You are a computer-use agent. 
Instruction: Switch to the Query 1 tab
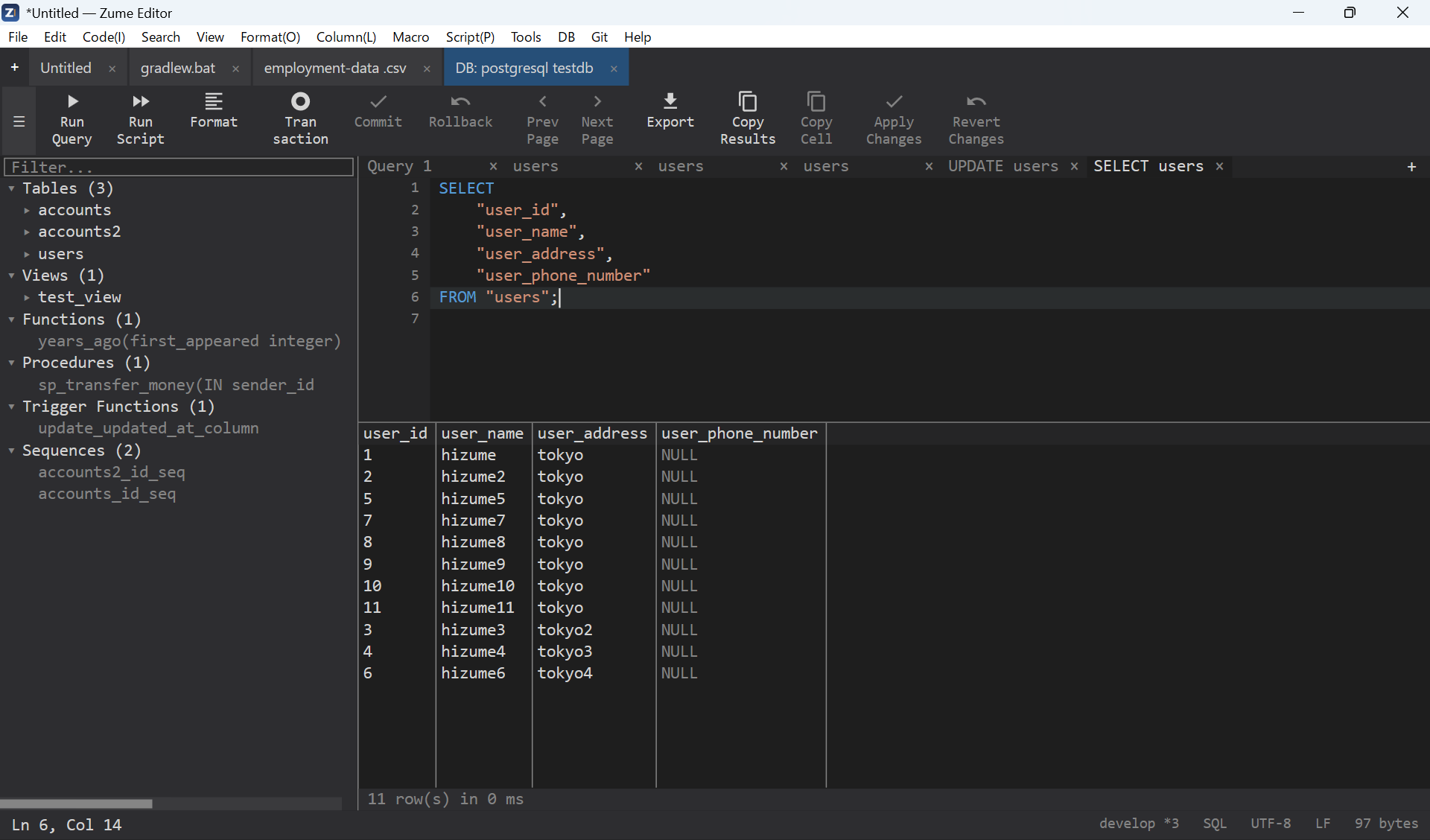(399, 166)
